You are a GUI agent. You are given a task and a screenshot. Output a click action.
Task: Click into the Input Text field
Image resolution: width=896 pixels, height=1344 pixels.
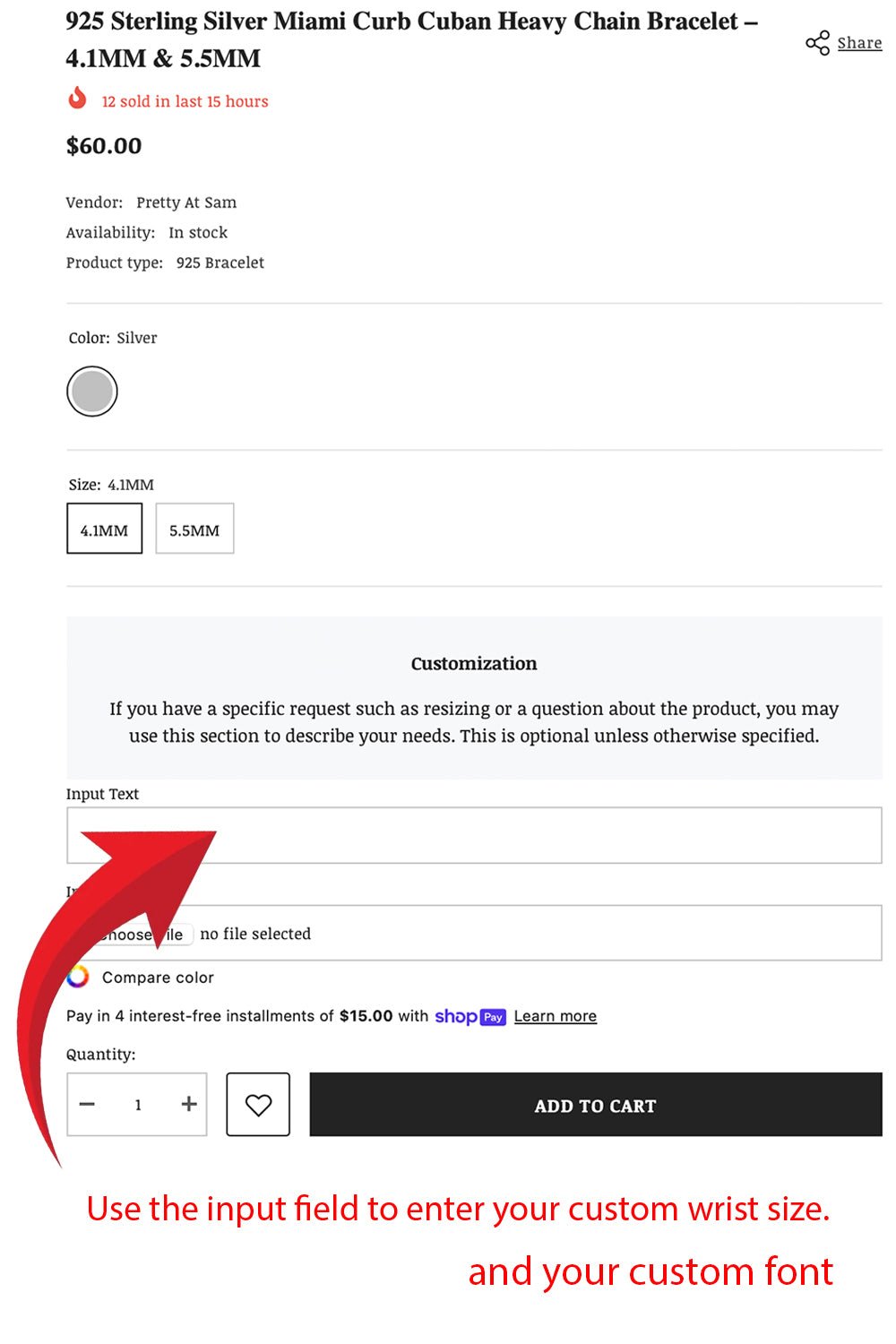click(x=538, y=835)
